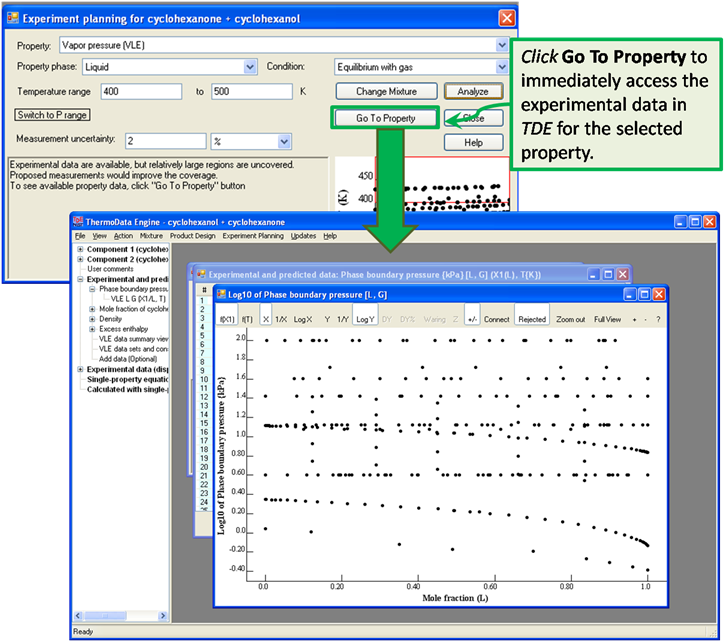Expand Mole fraction of cyclohexanol node

(92, 309)
